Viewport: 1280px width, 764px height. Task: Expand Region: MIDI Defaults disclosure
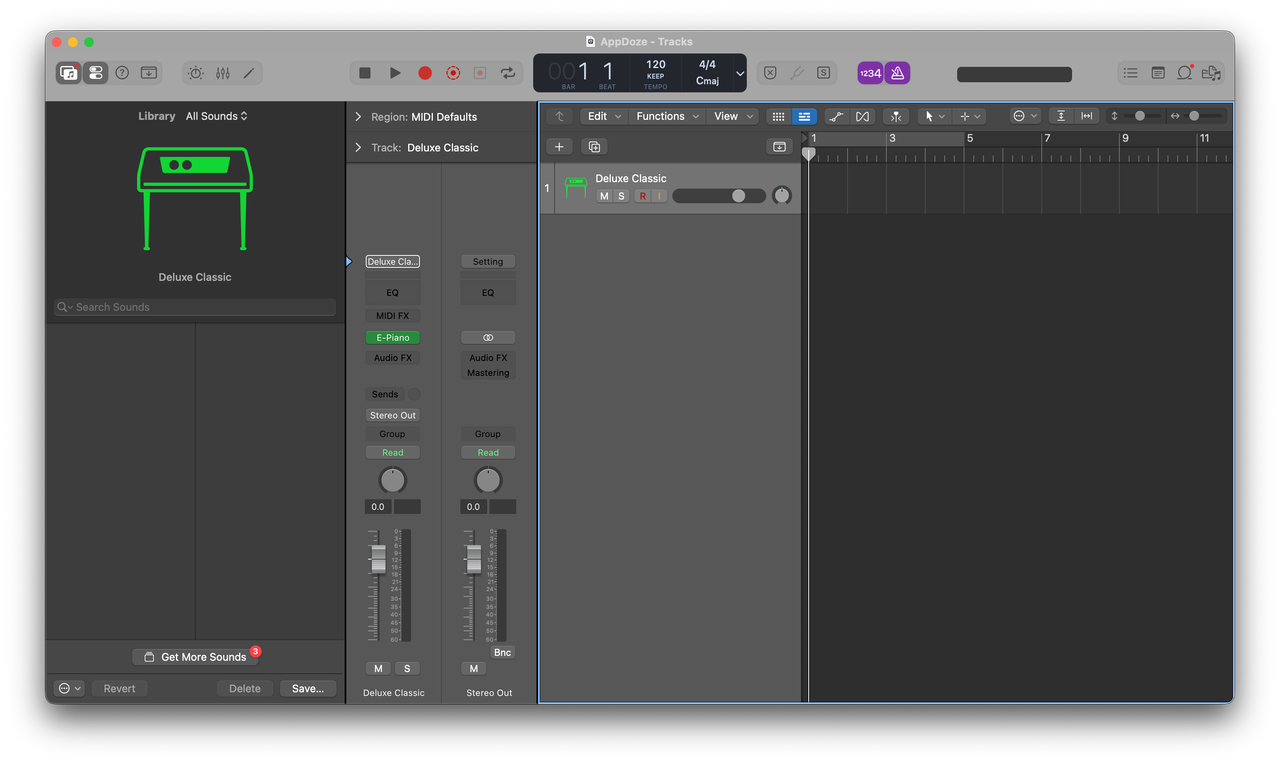pos(359,117)
